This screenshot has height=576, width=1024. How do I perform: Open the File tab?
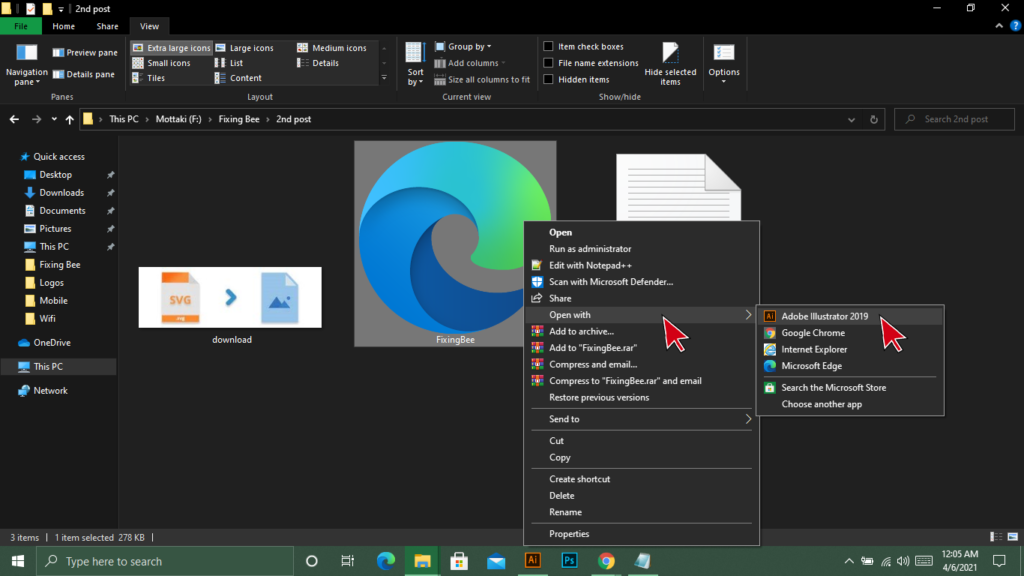[x=21, y=26]
